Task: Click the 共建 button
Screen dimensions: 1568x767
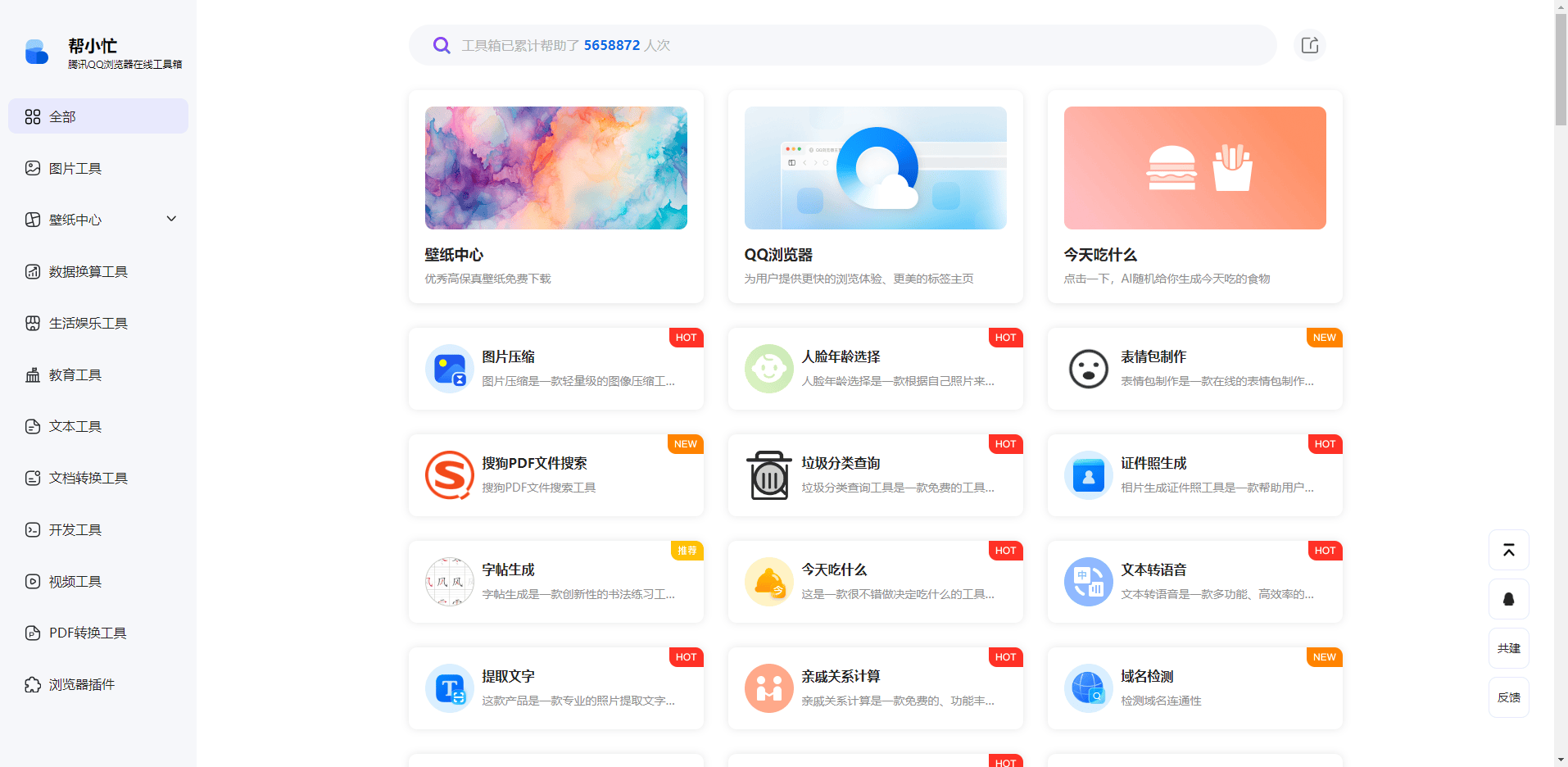Action: [x=1509, y=648]
